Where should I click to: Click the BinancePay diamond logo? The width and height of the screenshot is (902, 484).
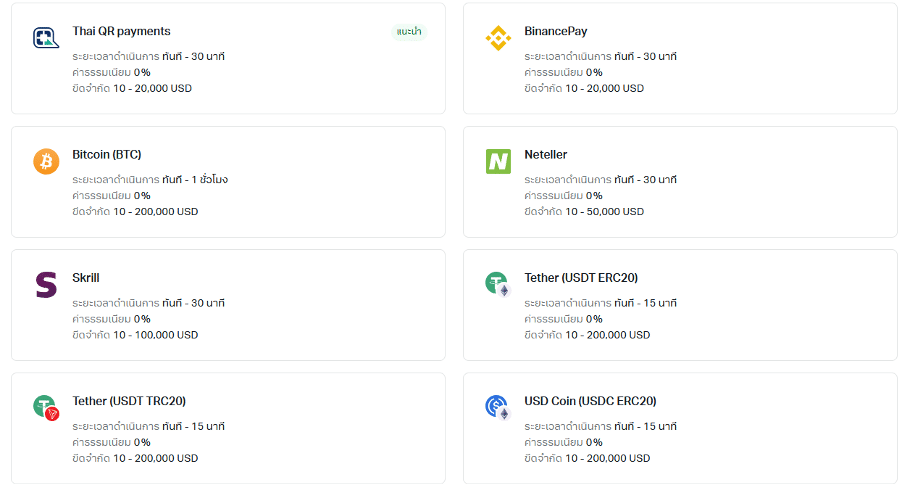pyautogui.click(x=498, y=38)
